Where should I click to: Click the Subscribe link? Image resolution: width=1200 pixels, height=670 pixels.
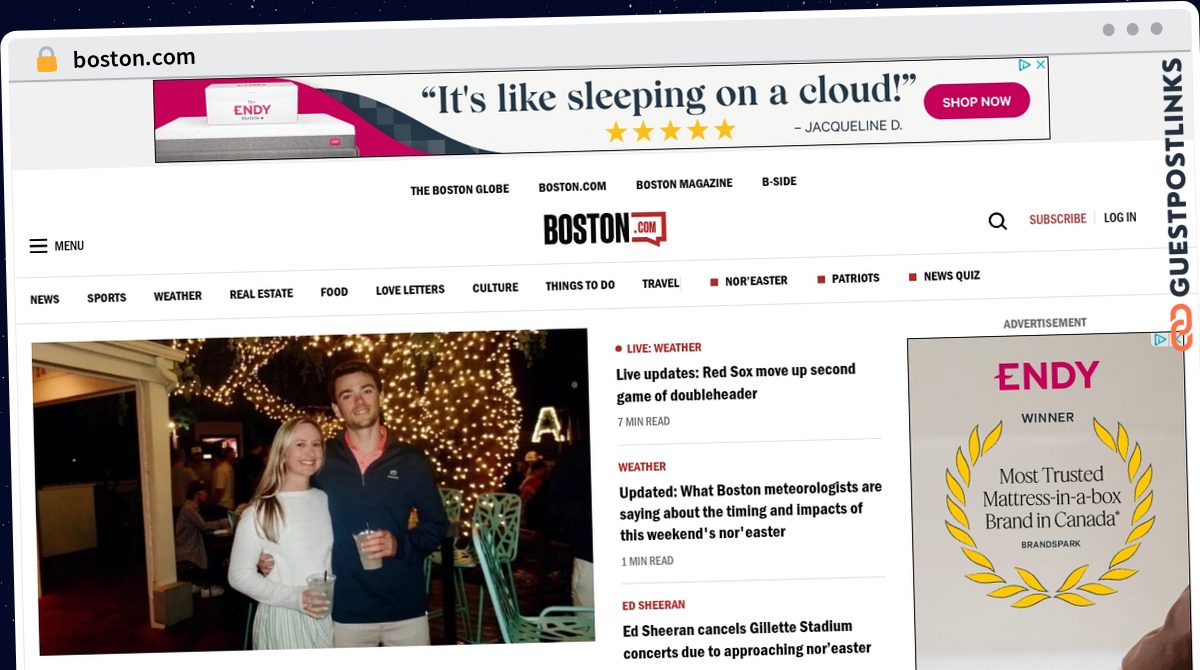point(1057,219)
